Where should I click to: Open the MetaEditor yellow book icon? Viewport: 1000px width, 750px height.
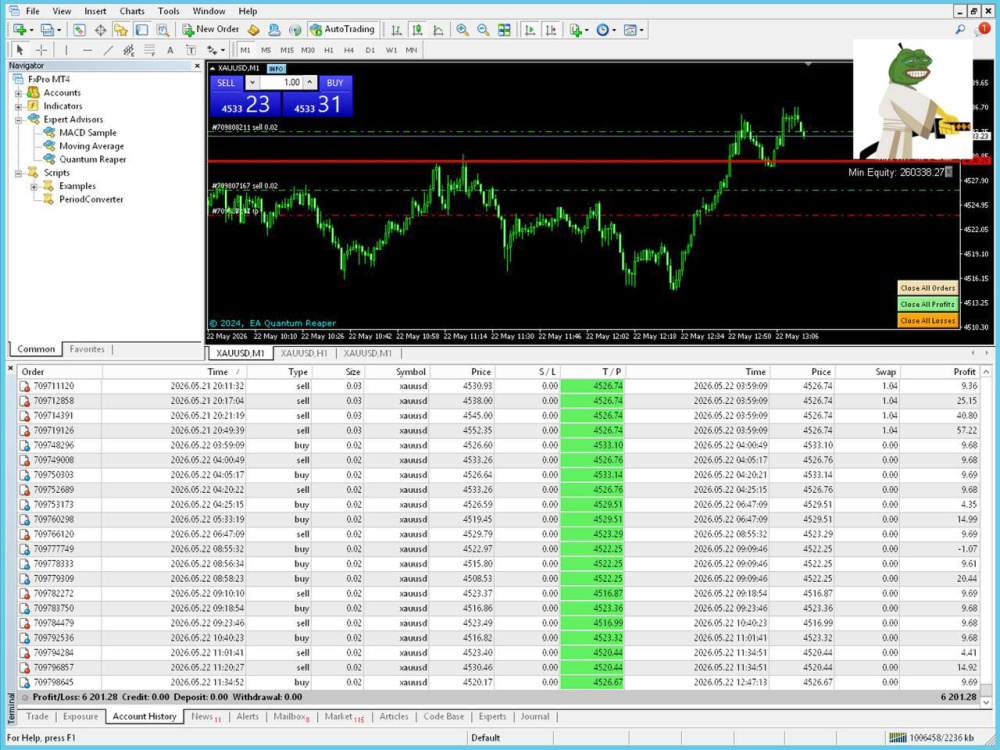click(254, 29)
